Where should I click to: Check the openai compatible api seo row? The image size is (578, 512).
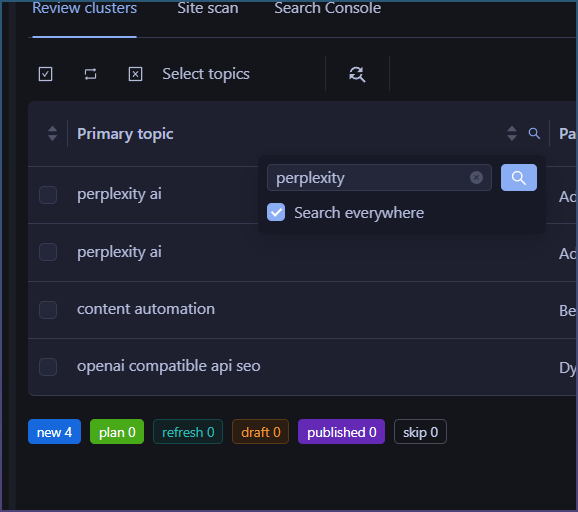coord(48,367)
